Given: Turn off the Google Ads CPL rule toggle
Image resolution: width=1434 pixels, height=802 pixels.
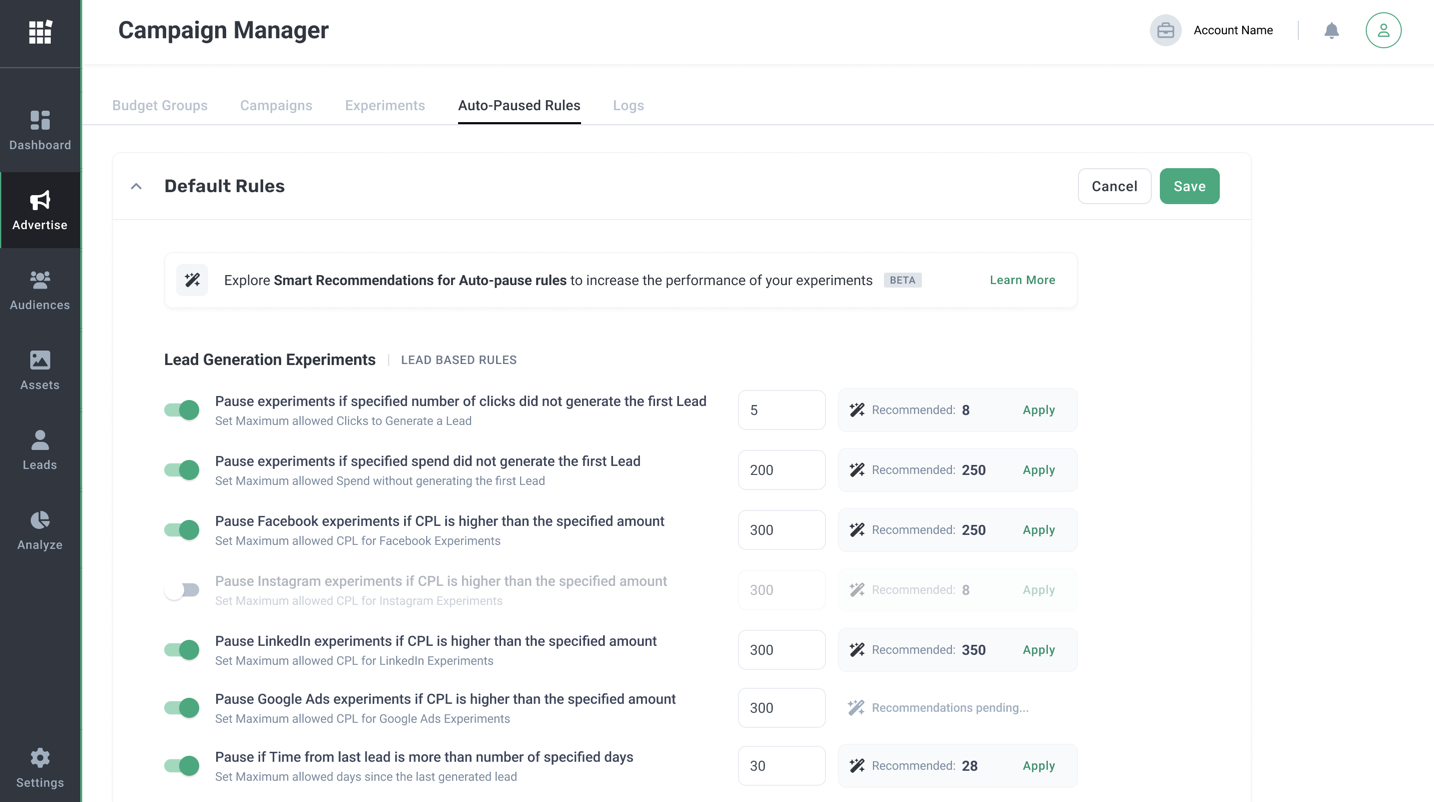Looking at the screenshot, I should [182, 708].
